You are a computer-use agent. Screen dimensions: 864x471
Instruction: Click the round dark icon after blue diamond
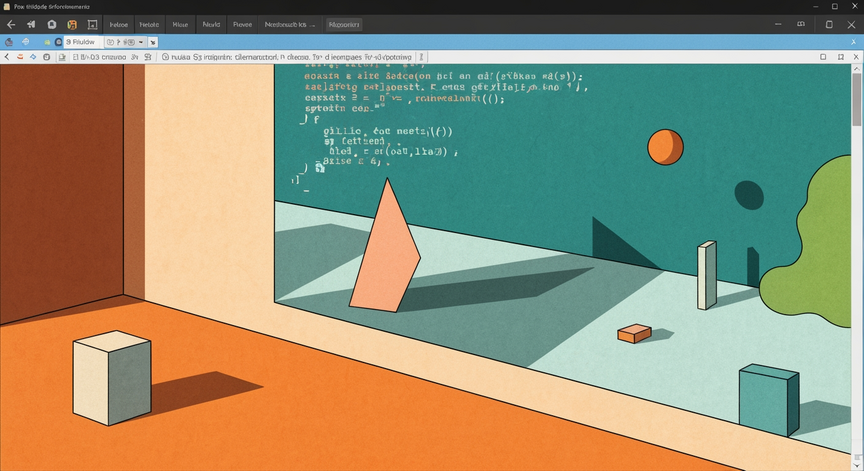[x=46, y=57]
